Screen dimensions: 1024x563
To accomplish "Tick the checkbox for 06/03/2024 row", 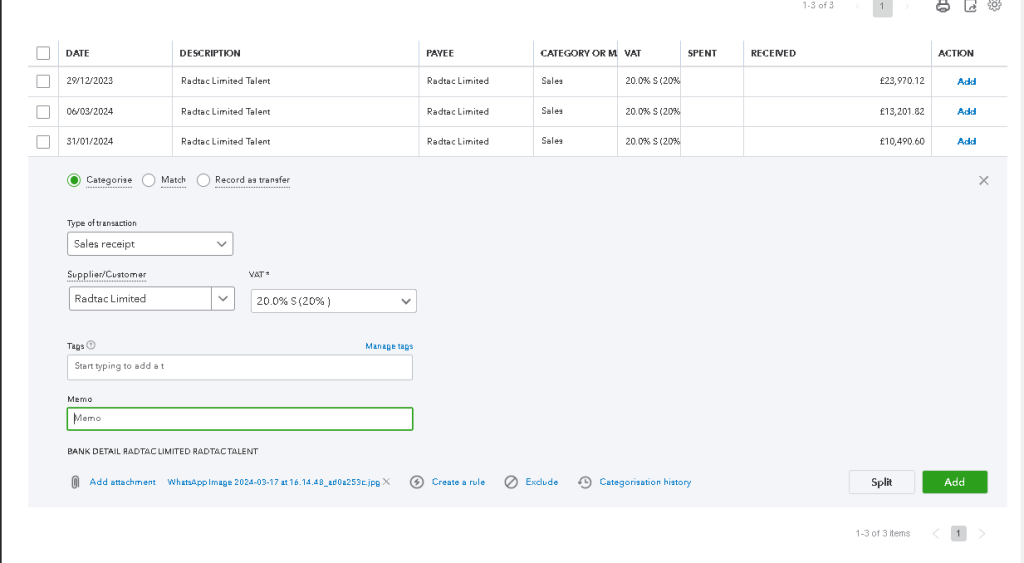I will [x=43, y=112].
